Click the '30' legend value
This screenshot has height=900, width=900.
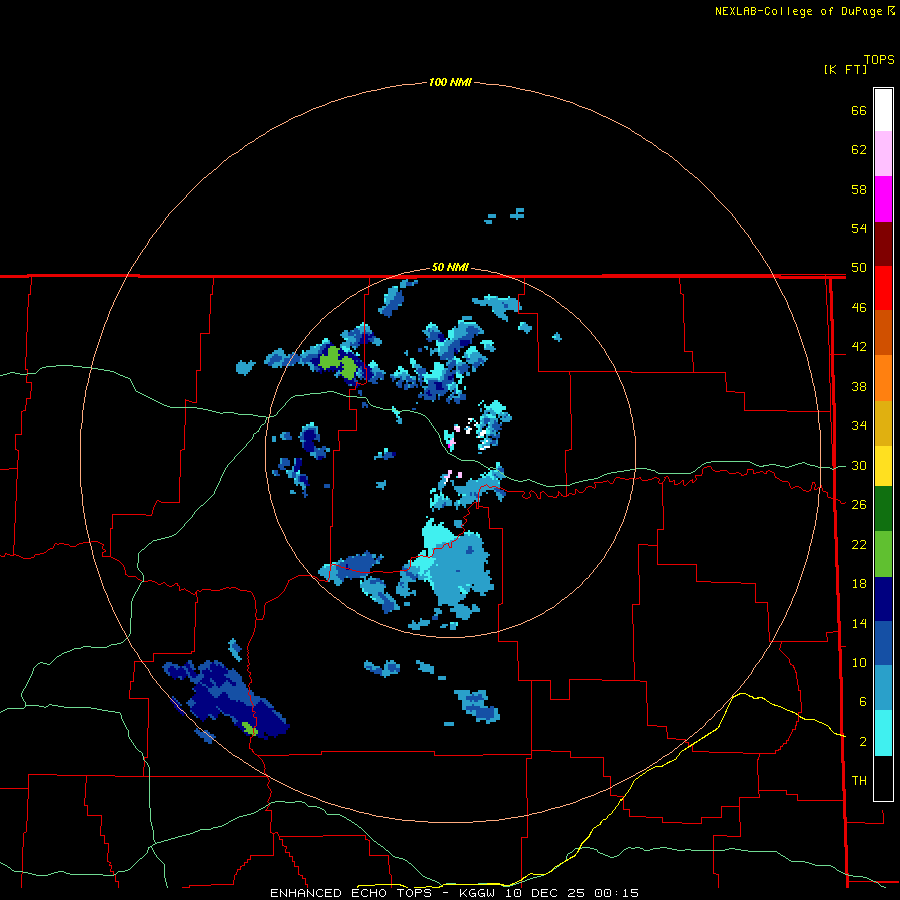(859, 465)
